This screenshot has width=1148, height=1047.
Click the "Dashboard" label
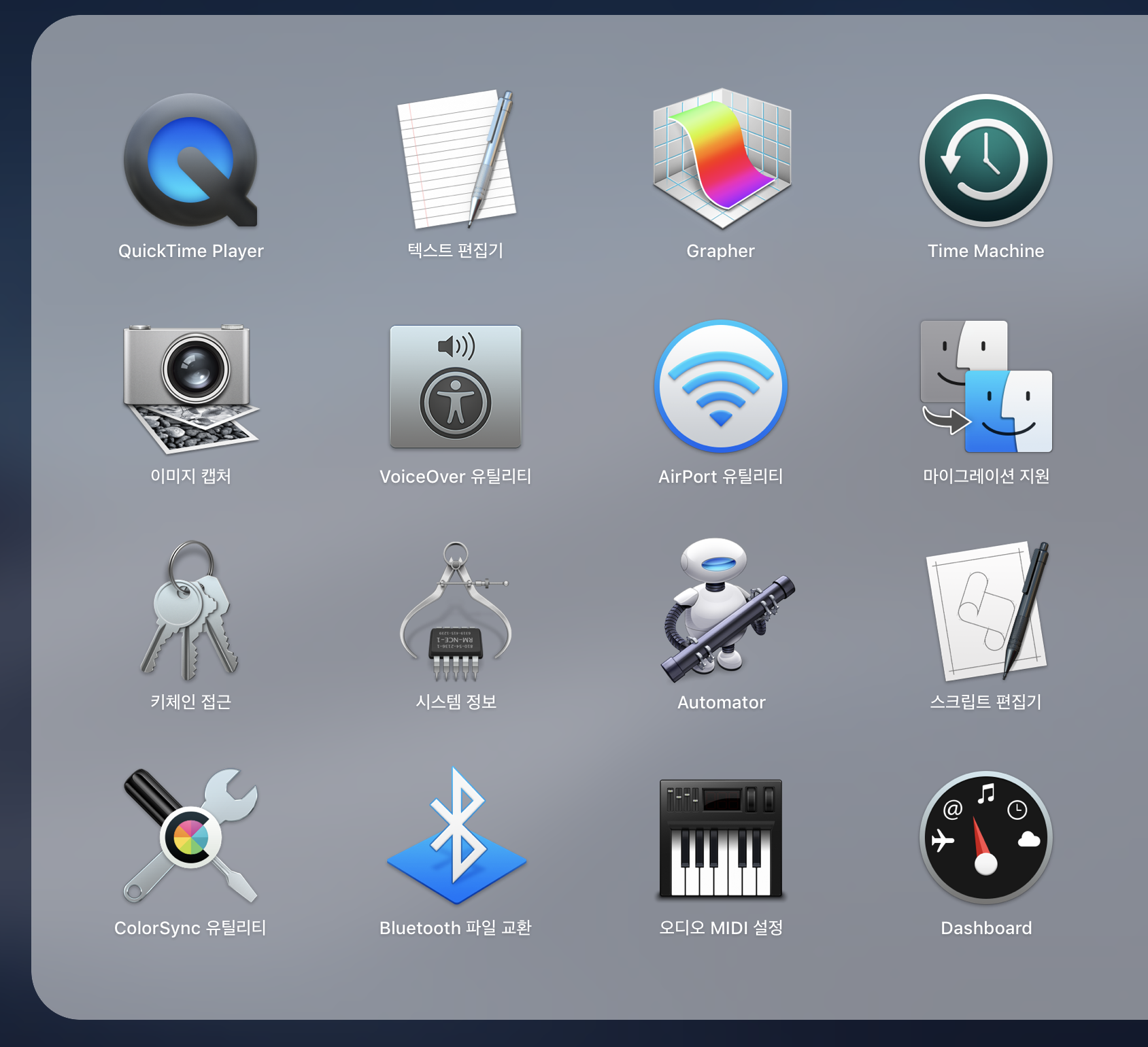click(x=986, y=928)
